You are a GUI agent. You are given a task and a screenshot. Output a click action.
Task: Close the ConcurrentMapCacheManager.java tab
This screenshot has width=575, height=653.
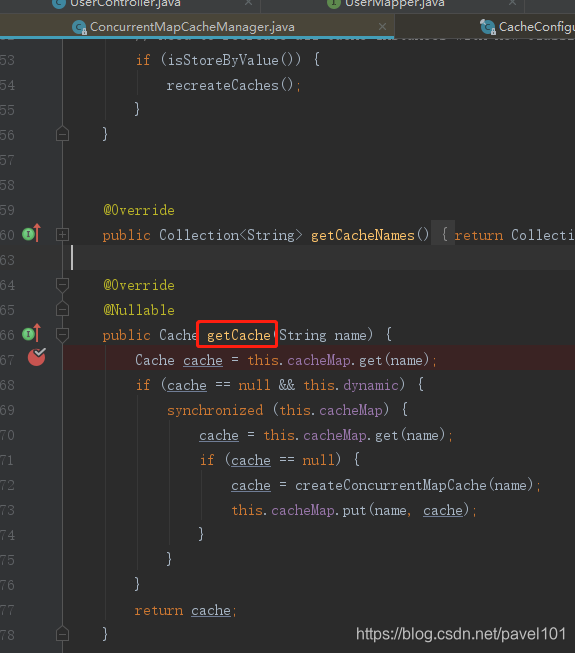pyautogui.click(x=382, y=27)
